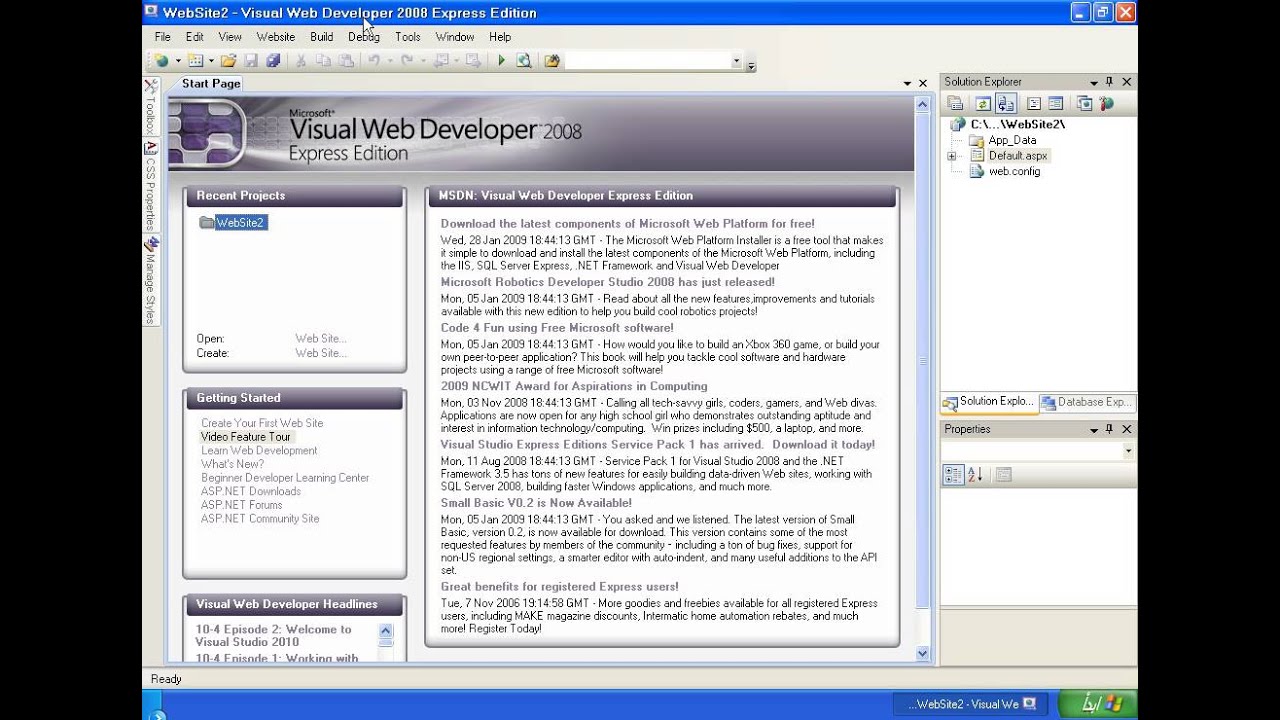The height and width of the screenshot is (720, 1280).
Task: Open the Properties object selector dropdown
Action: tap(1129, 451)
